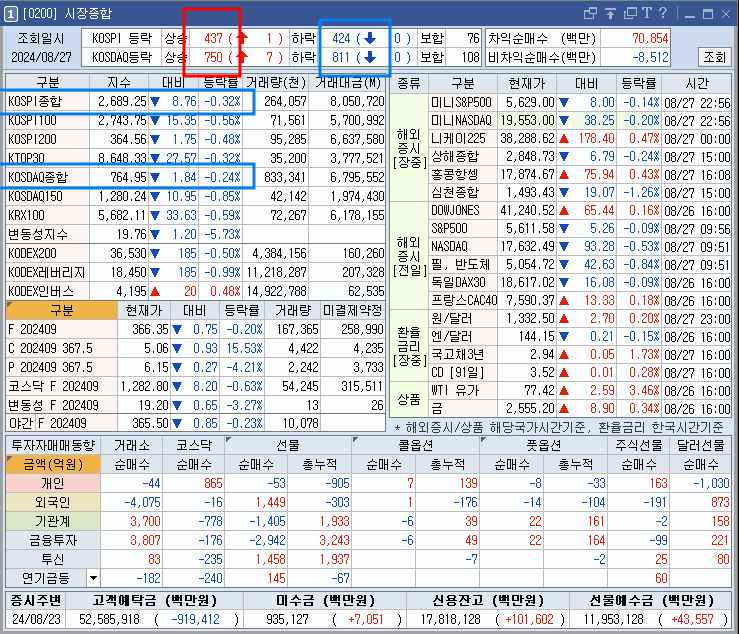Click the 투신 investor row label
739x634 pixels.
pyautogui.click(x=53, y=559)
